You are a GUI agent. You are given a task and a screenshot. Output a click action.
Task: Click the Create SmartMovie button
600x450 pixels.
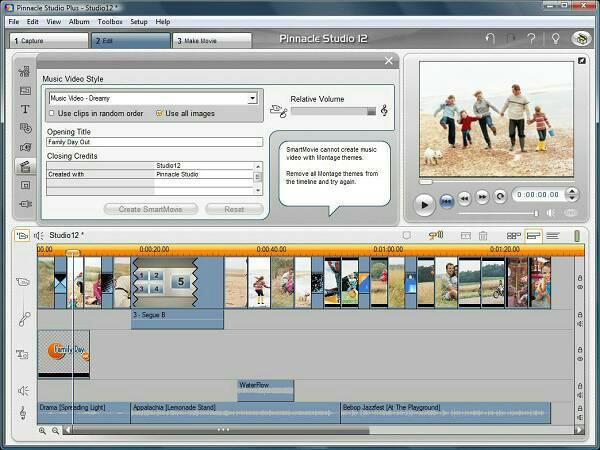(x=151, y=209)
